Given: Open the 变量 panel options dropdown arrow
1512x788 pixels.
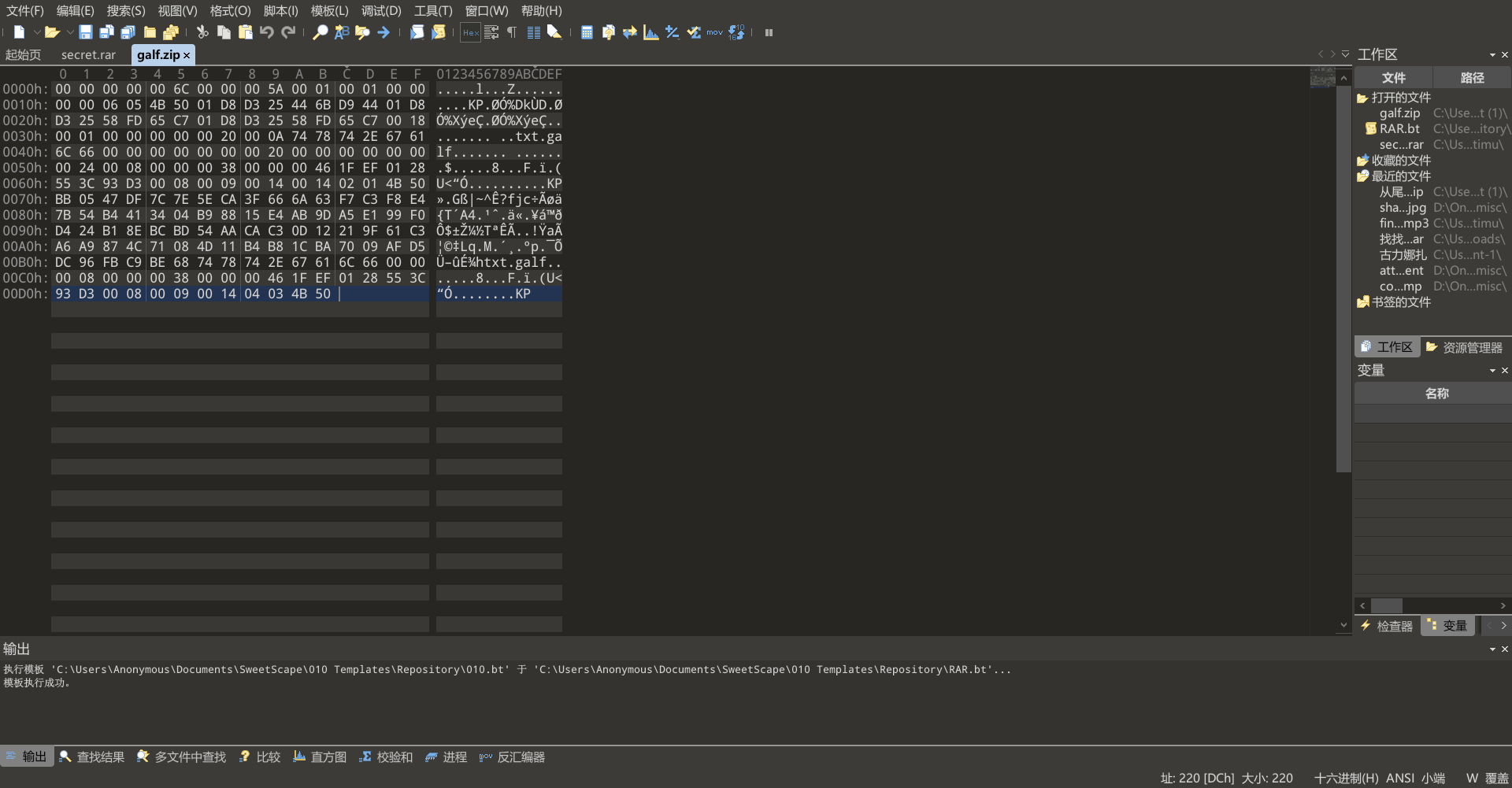Looking at the screenshot, I should (1492, 371).
